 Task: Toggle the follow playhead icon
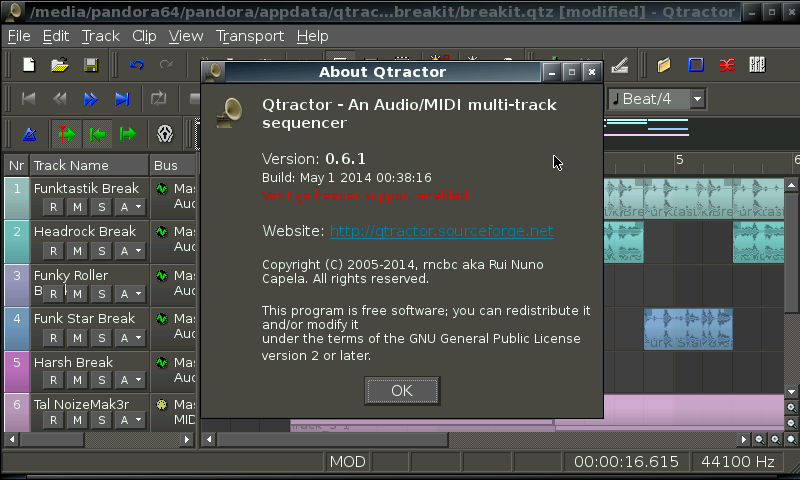point(66,134)
